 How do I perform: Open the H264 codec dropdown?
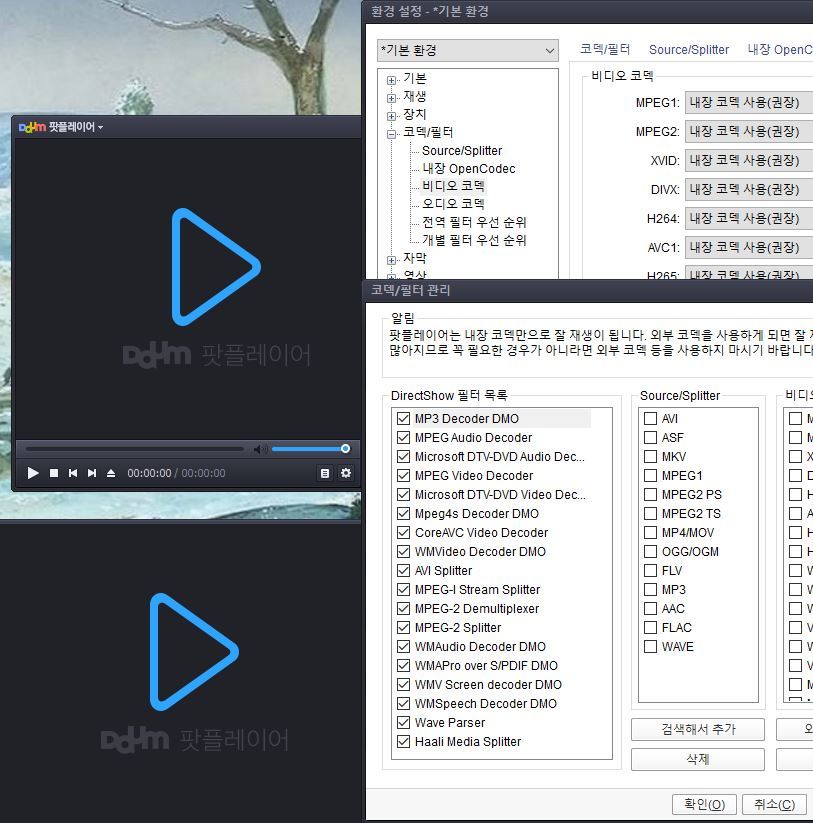click(749, 218)
